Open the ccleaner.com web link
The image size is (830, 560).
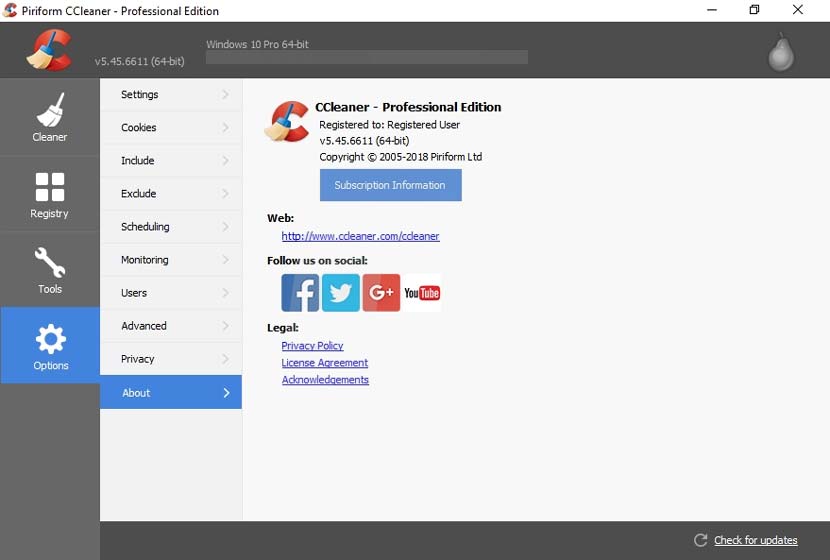[x=360, y=236]
